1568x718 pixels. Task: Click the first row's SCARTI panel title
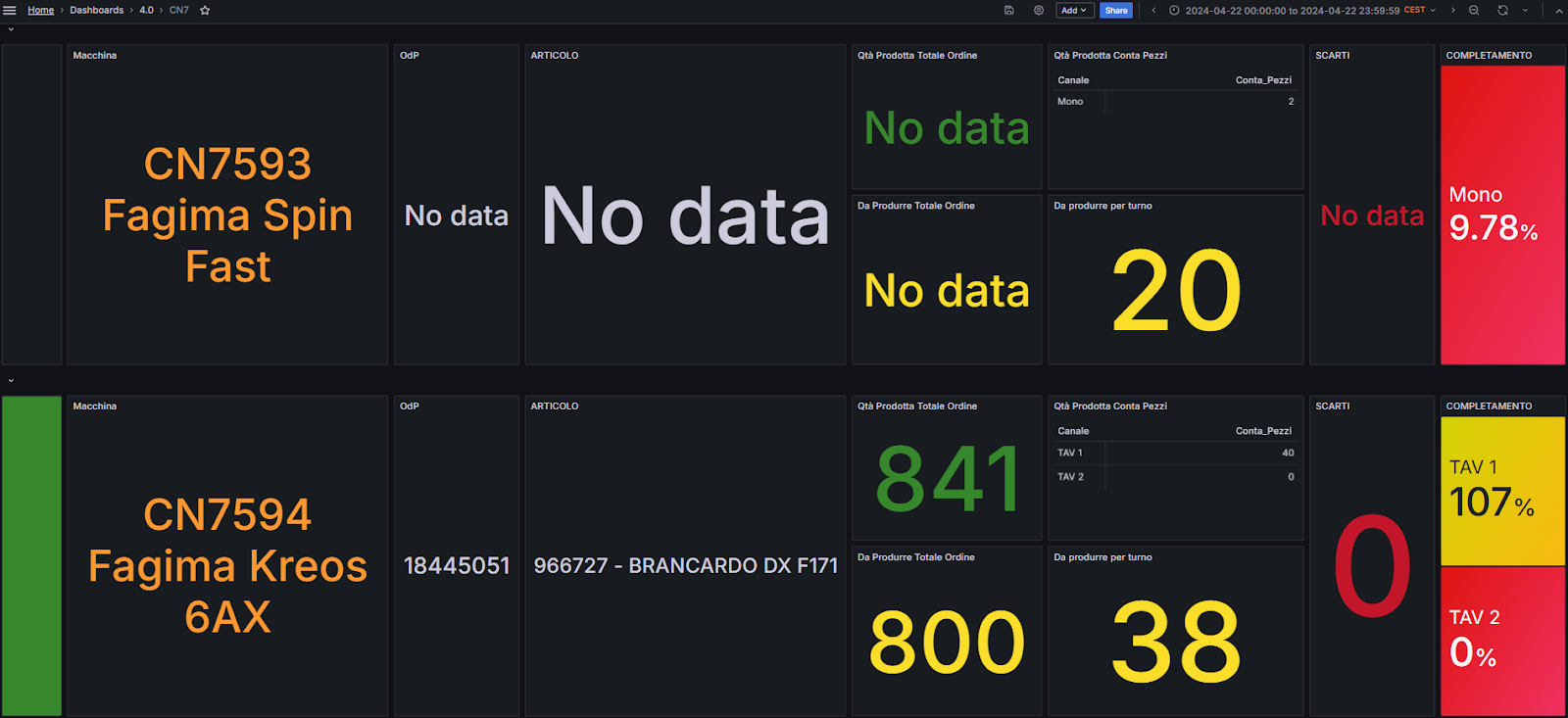point(1333,56)
